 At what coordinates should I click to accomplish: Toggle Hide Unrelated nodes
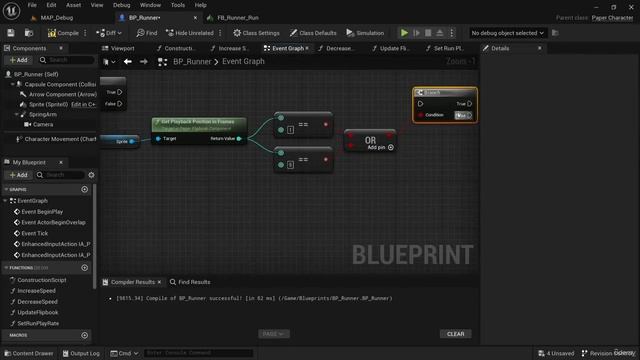[190, 33]
